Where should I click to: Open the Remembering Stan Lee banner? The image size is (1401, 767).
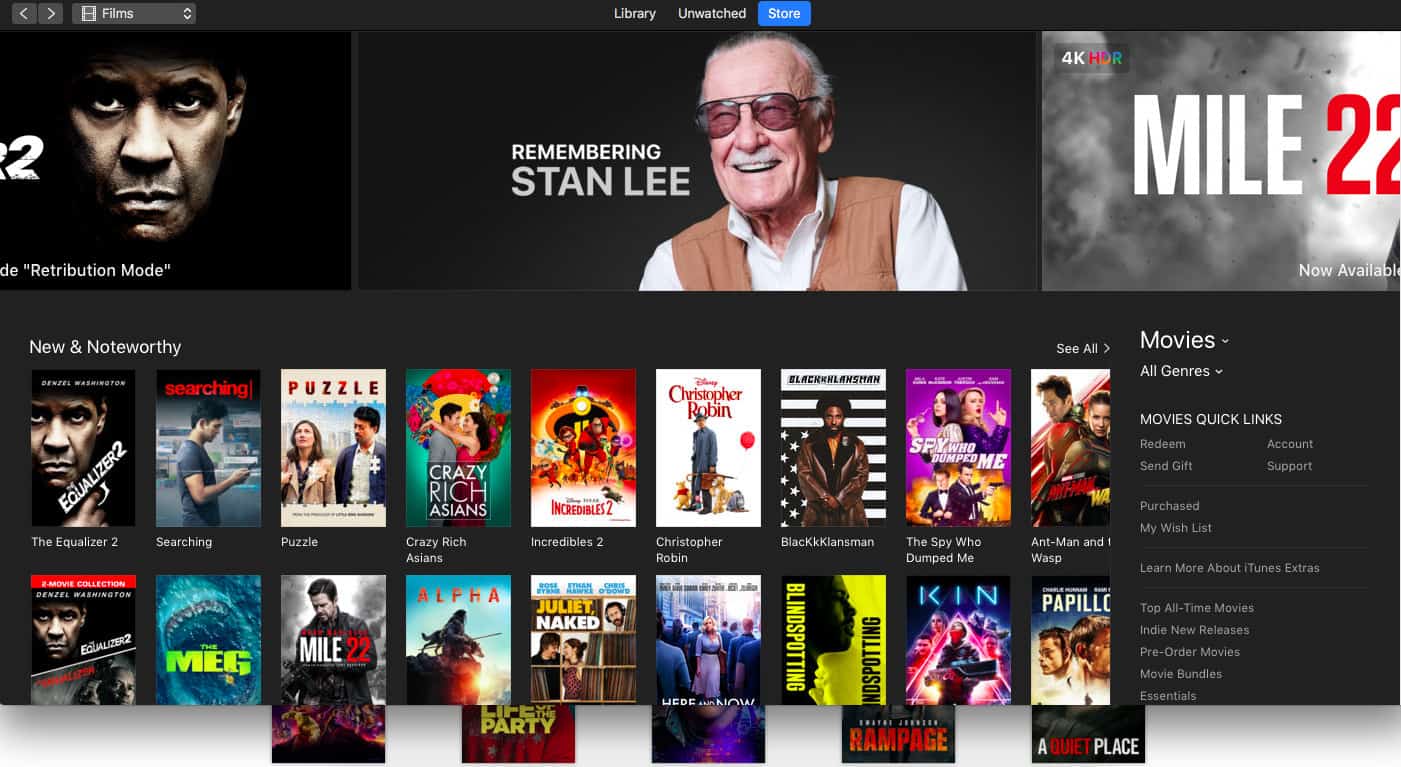[x=697, y=161]
